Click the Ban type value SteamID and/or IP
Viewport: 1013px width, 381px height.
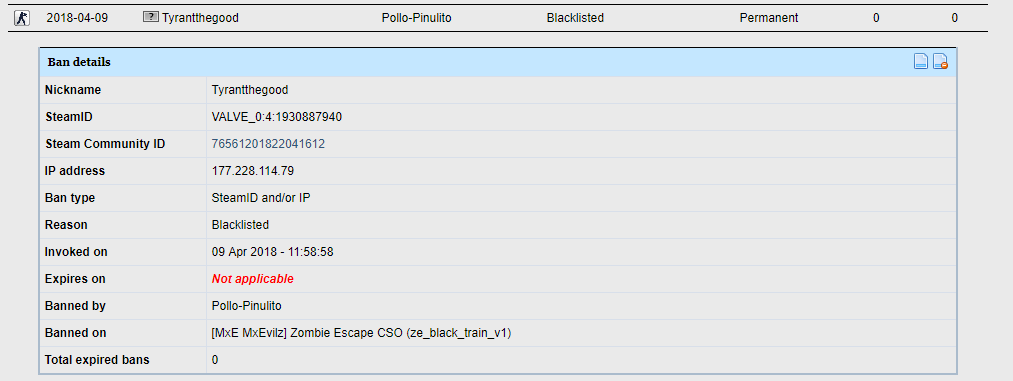(261, 198)
